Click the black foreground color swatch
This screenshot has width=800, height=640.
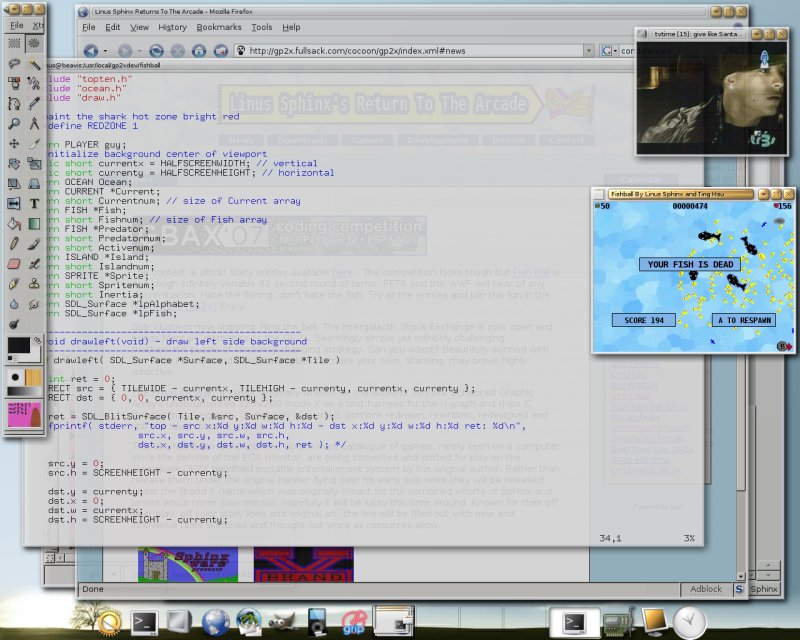click(17, 346)
